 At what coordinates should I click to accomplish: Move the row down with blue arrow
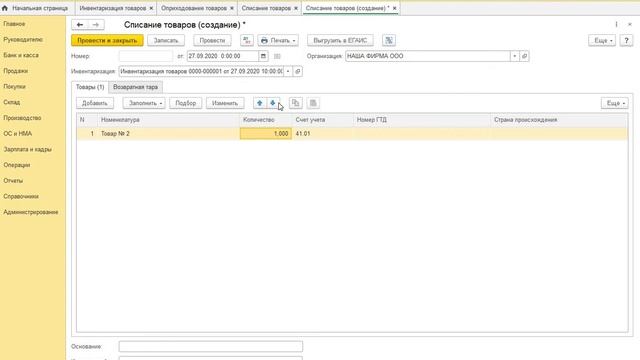coord(273,103)
